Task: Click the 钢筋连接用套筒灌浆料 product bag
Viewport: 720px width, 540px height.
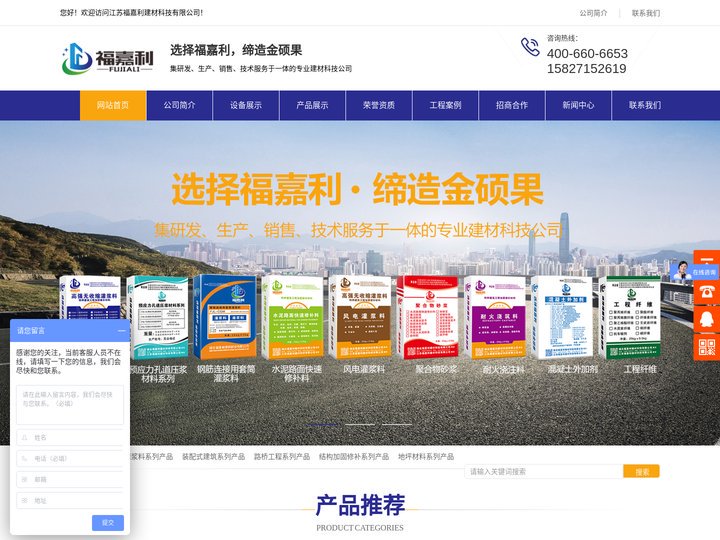Action: point(225,317)
